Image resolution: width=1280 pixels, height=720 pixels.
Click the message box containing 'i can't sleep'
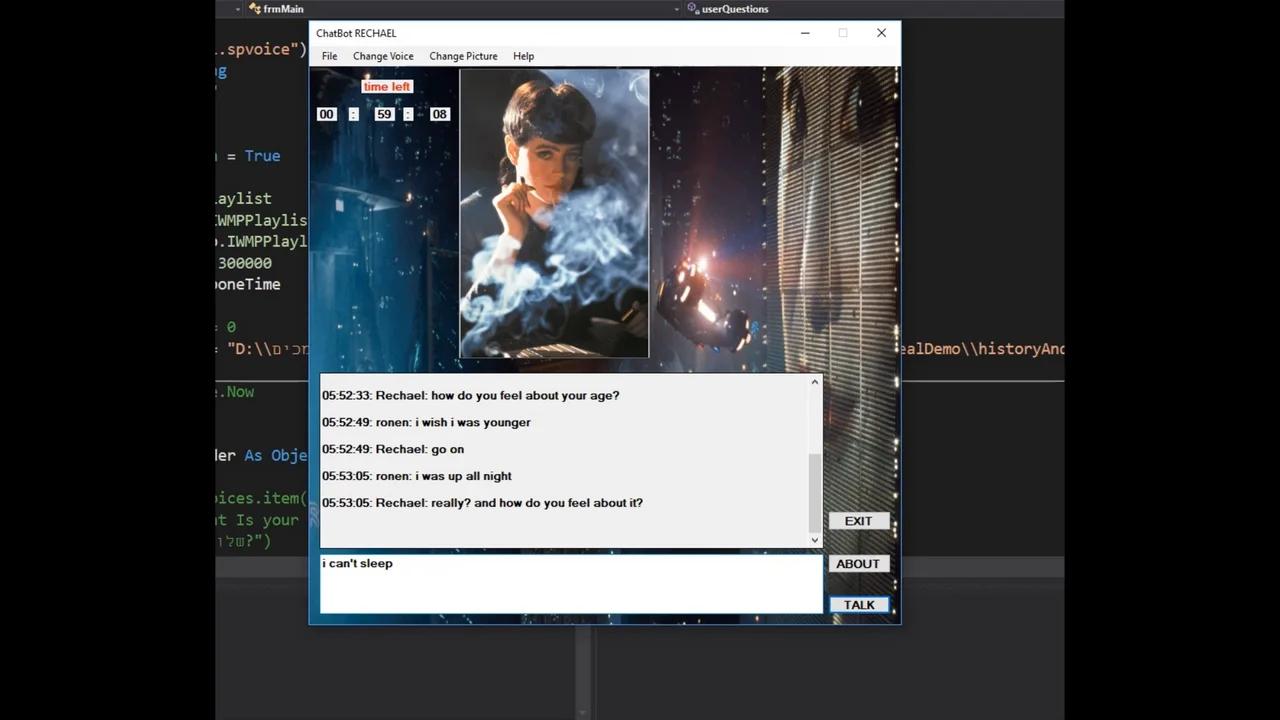[x=570, y=583]
